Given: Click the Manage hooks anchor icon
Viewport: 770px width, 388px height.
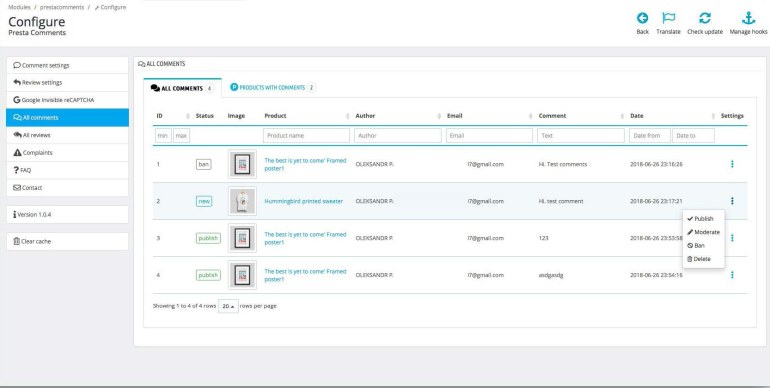Looking at the screenshot, I should [x=748, y=18].
